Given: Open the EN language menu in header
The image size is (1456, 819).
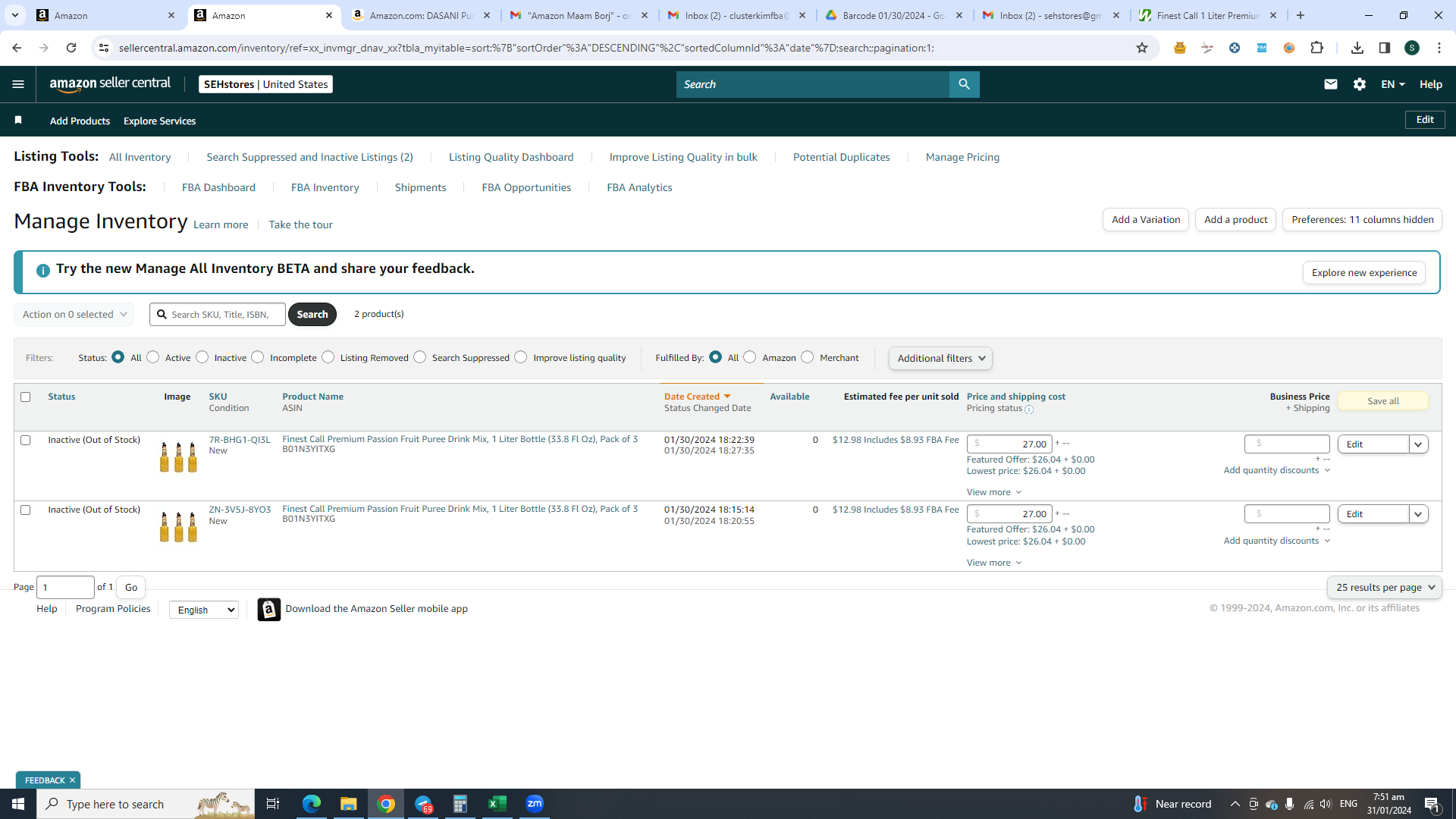Looking at the screenshot, I should (1393, 84).
